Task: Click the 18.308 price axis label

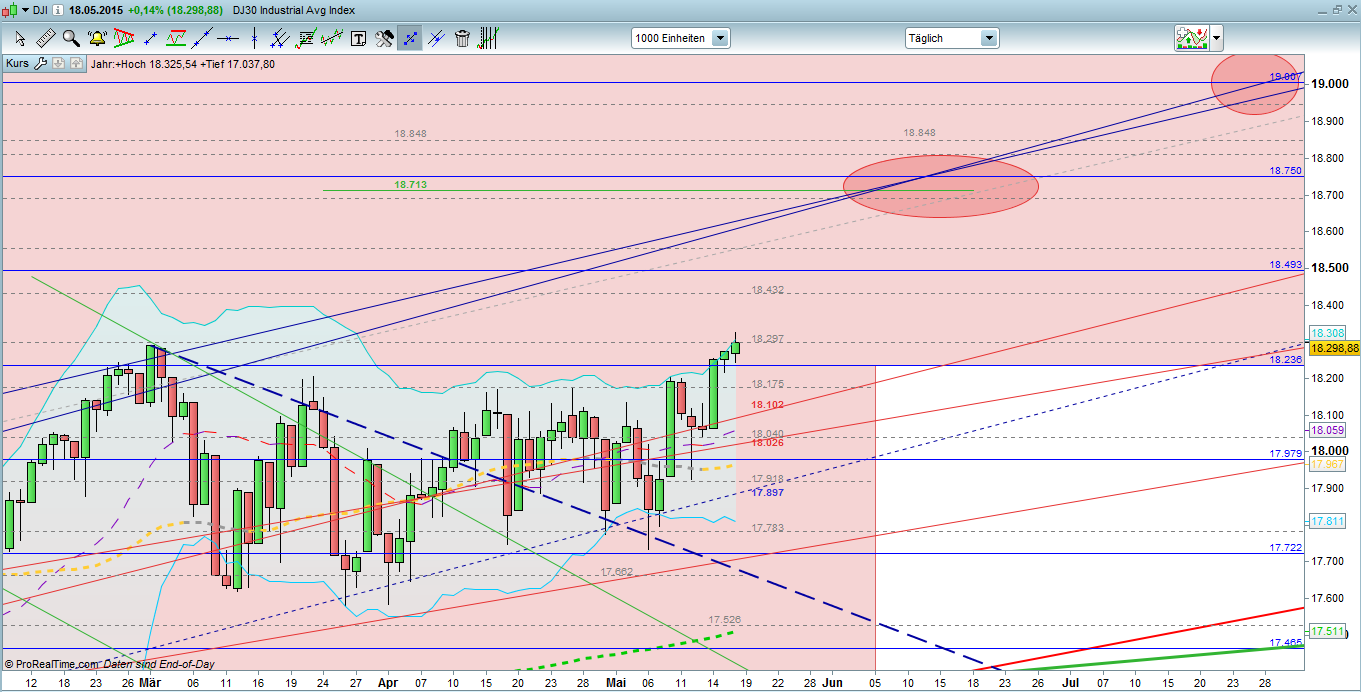Action: click(x=1328, y=333)
